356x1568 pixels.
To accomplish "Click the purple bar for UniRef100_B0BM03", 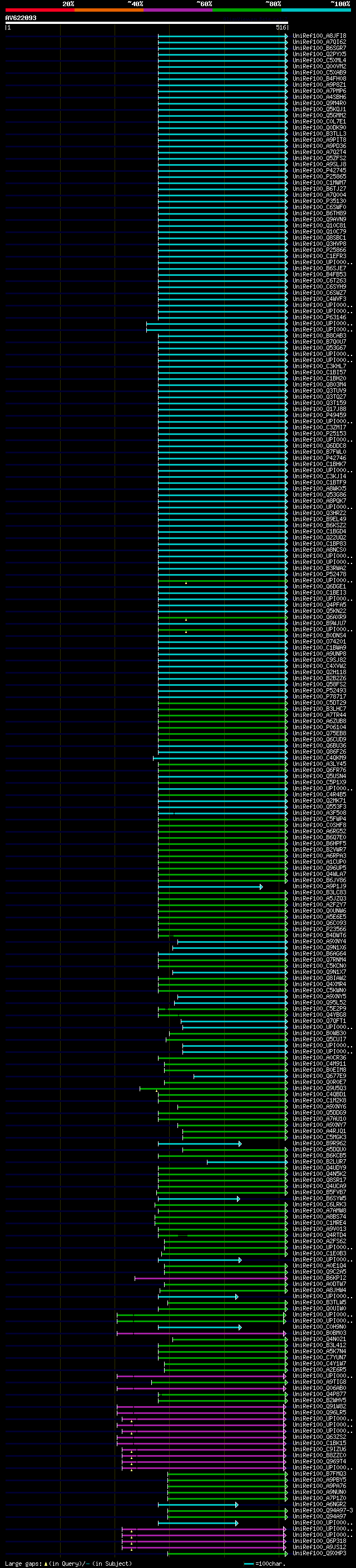I will (201, 1333).
